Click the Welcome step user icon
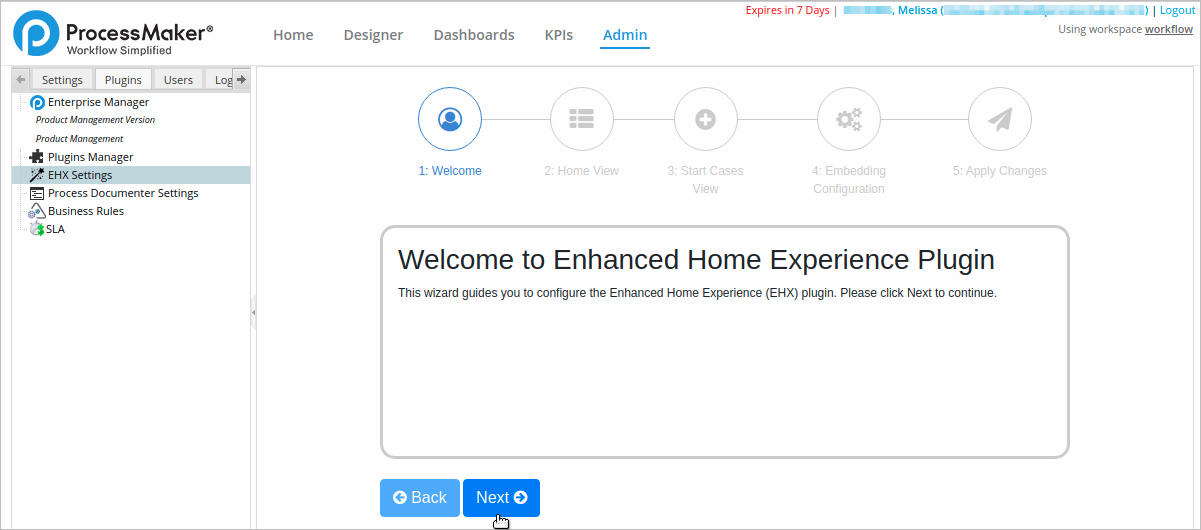This screenshot has width=1201, height=530. [450, 119]
